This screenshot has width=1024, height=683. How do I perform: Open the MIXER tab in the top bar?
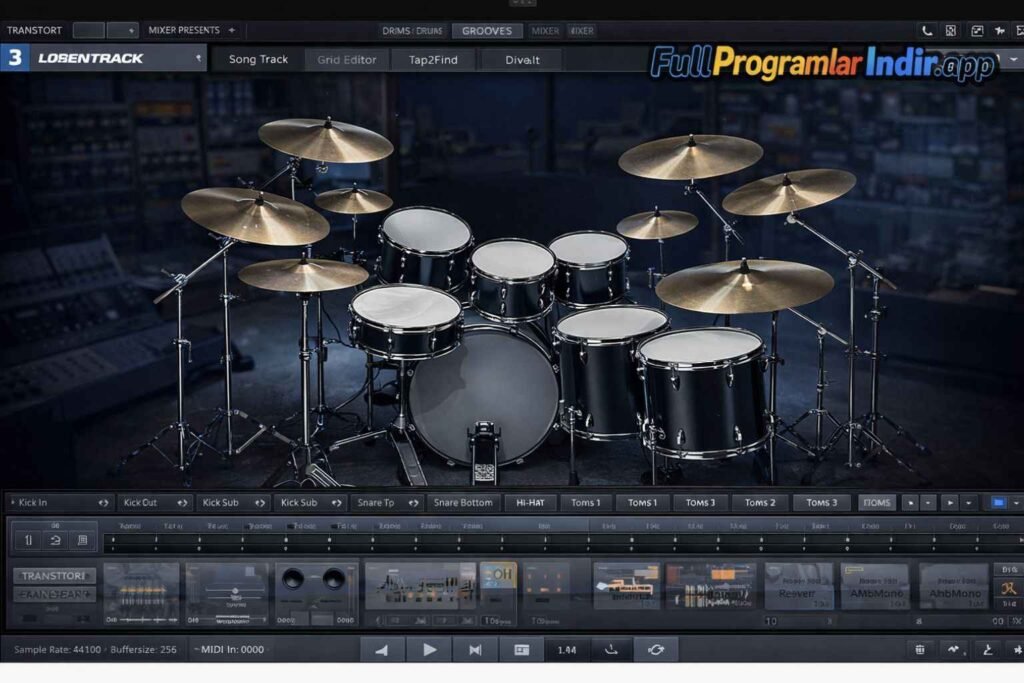coord(545,31)
